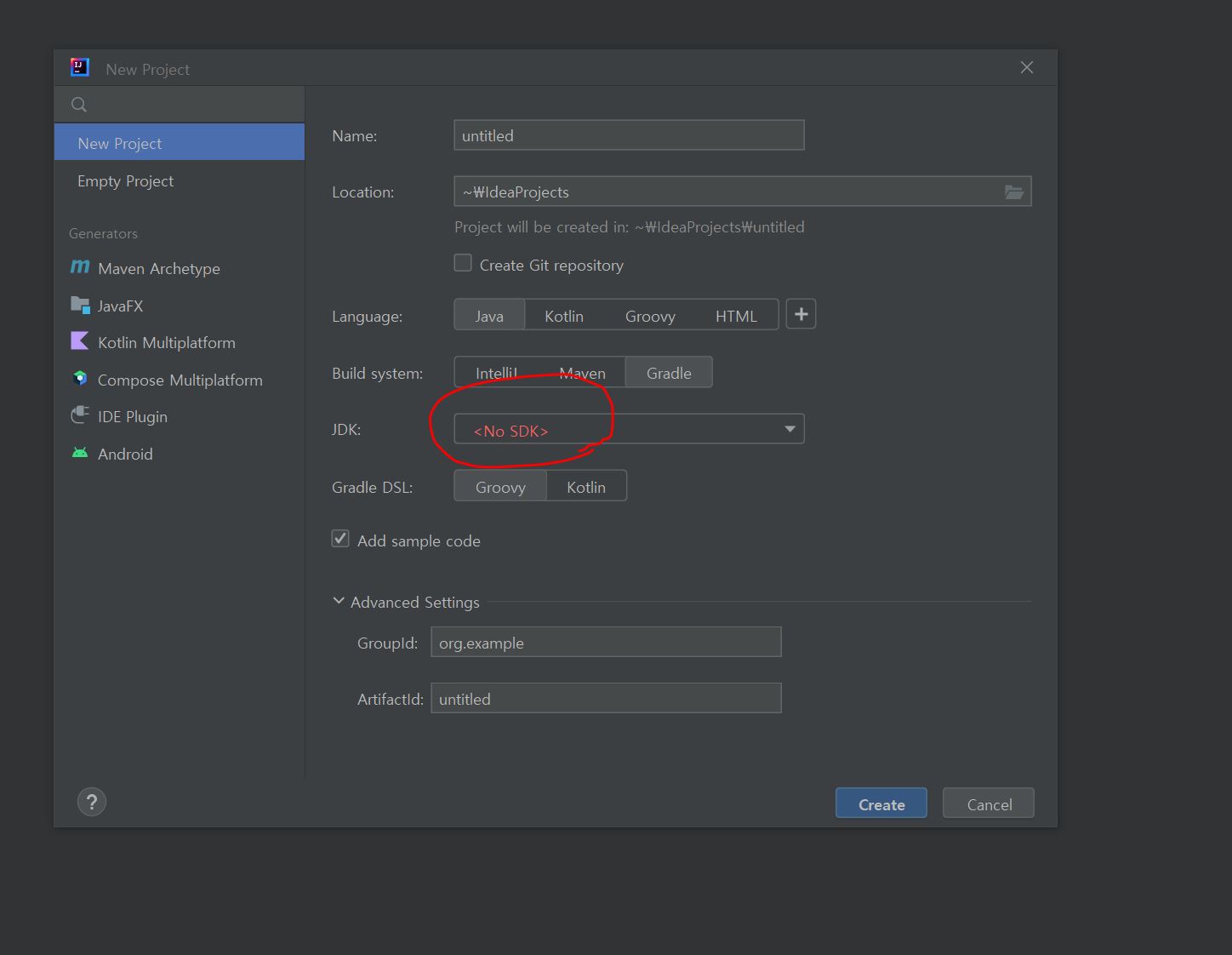
Task: Set Gradle DSL to Kotlin
Action: coord(586,487)
